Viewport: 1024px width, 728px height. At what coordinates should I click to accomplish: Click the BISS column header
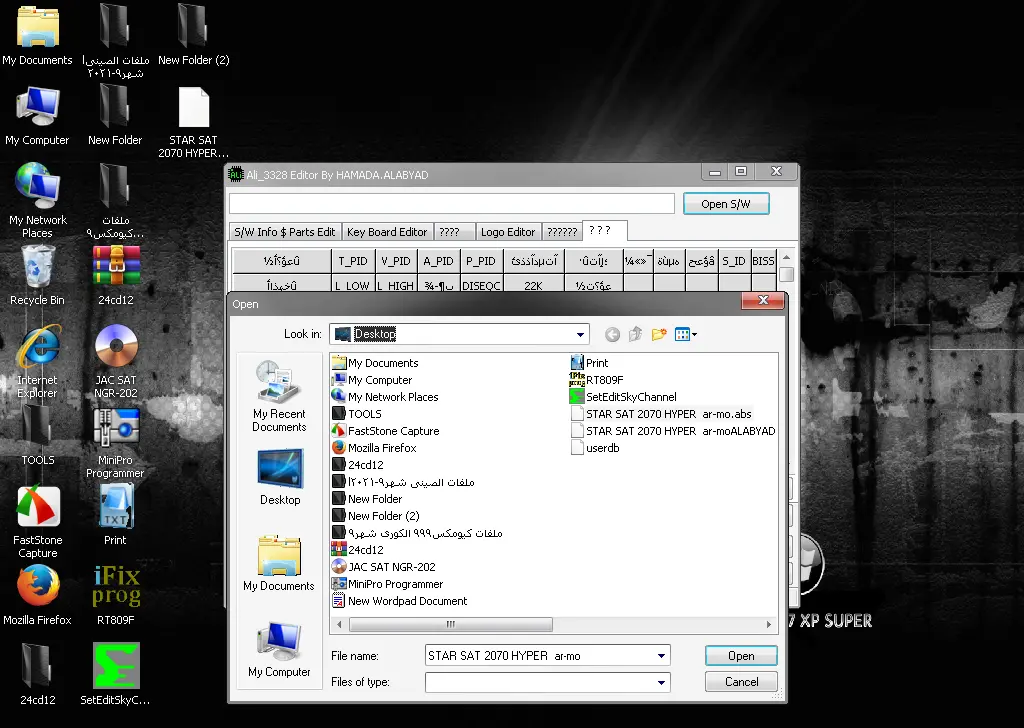pyautogui.click(x=763, y=261)
